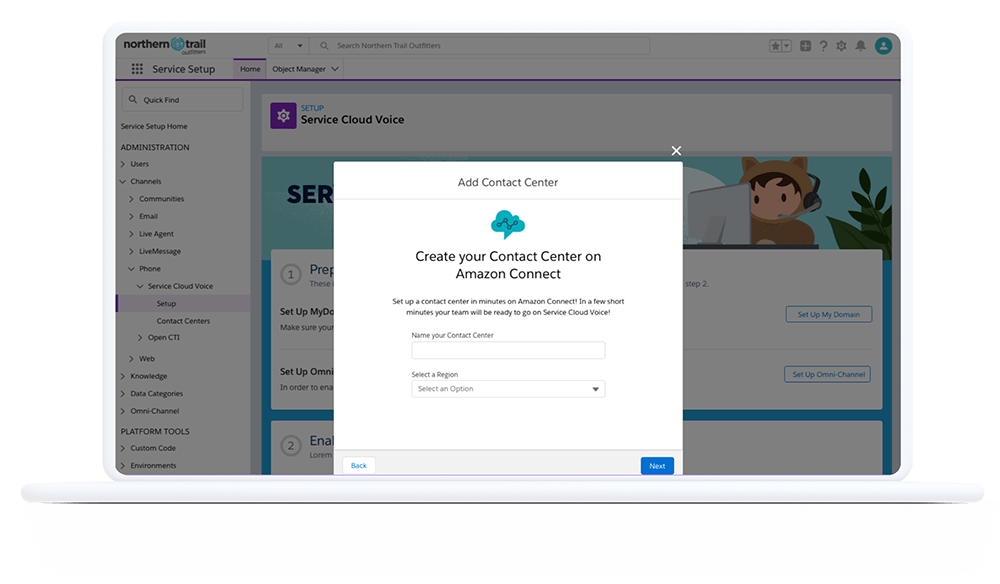Screen dimensions: 1000x584
Task: Click the PLATFORM TOOLS section heading
Action: tap(155, 432)
